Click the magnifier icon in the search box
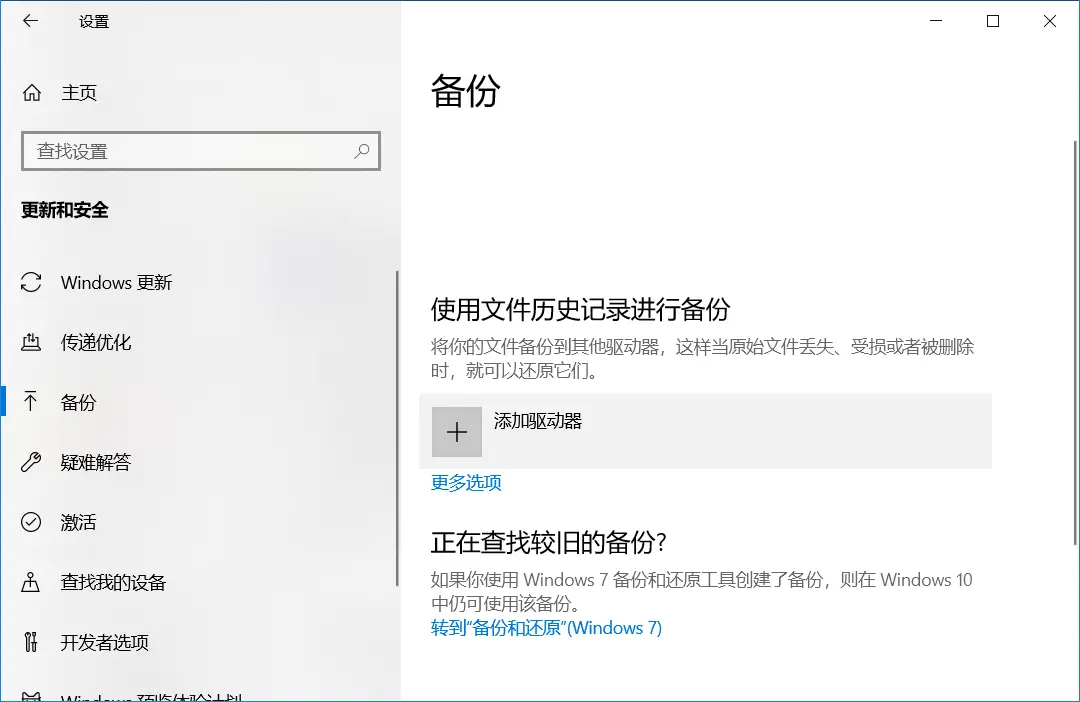1080x702 pixels. (x=361, y=151)
